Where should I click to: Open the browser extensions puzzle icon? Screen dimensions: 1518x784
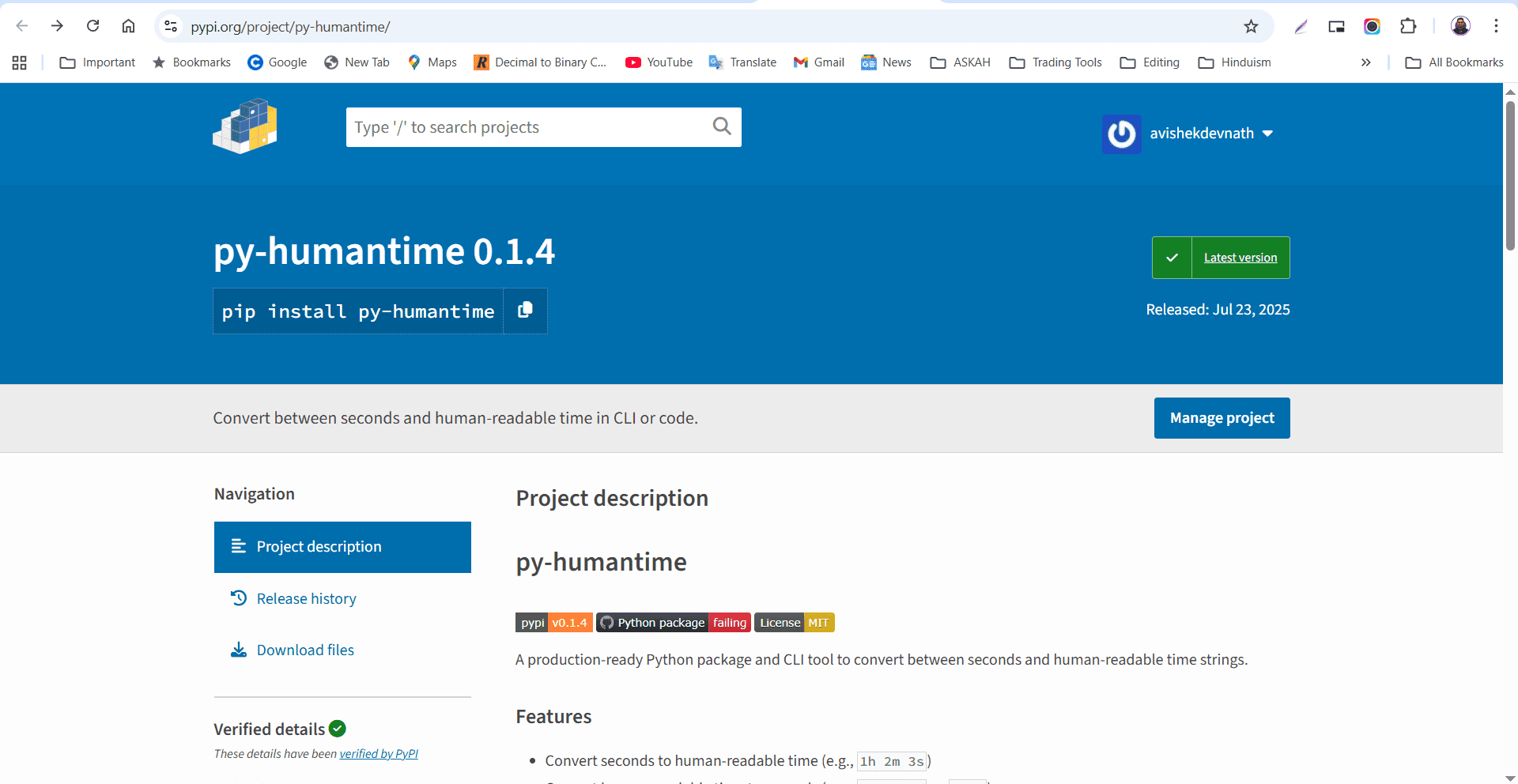[x=1408, y=26]
